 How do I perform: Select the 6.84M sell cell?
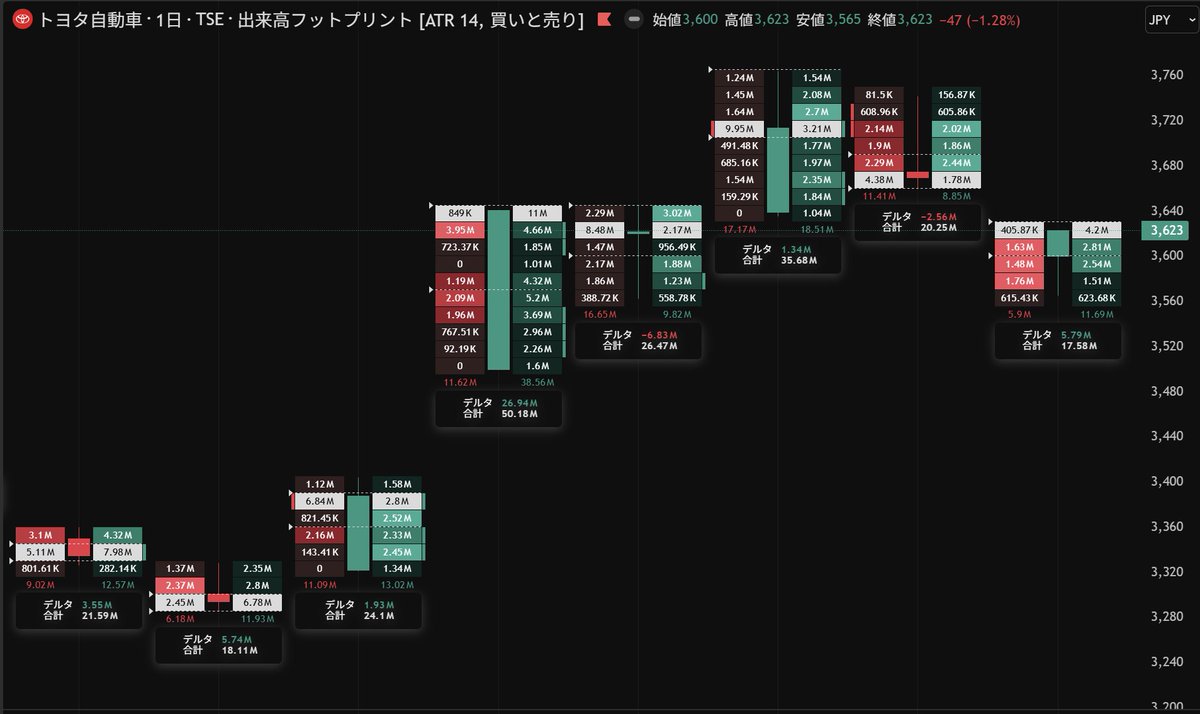click(x=320, y=501)
